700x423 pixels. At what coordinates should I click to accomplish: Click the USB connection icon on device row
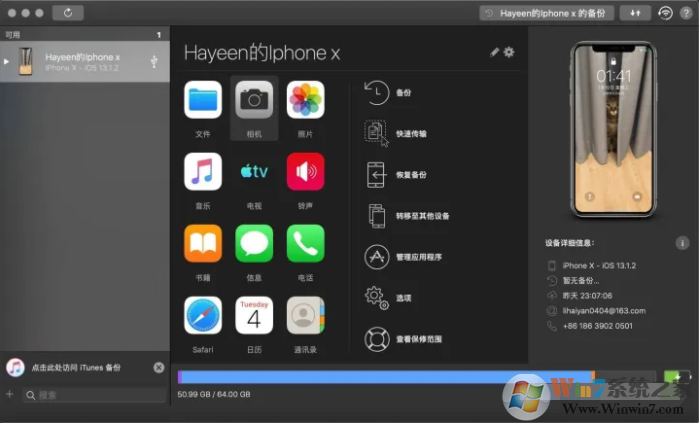pos(154,62)
